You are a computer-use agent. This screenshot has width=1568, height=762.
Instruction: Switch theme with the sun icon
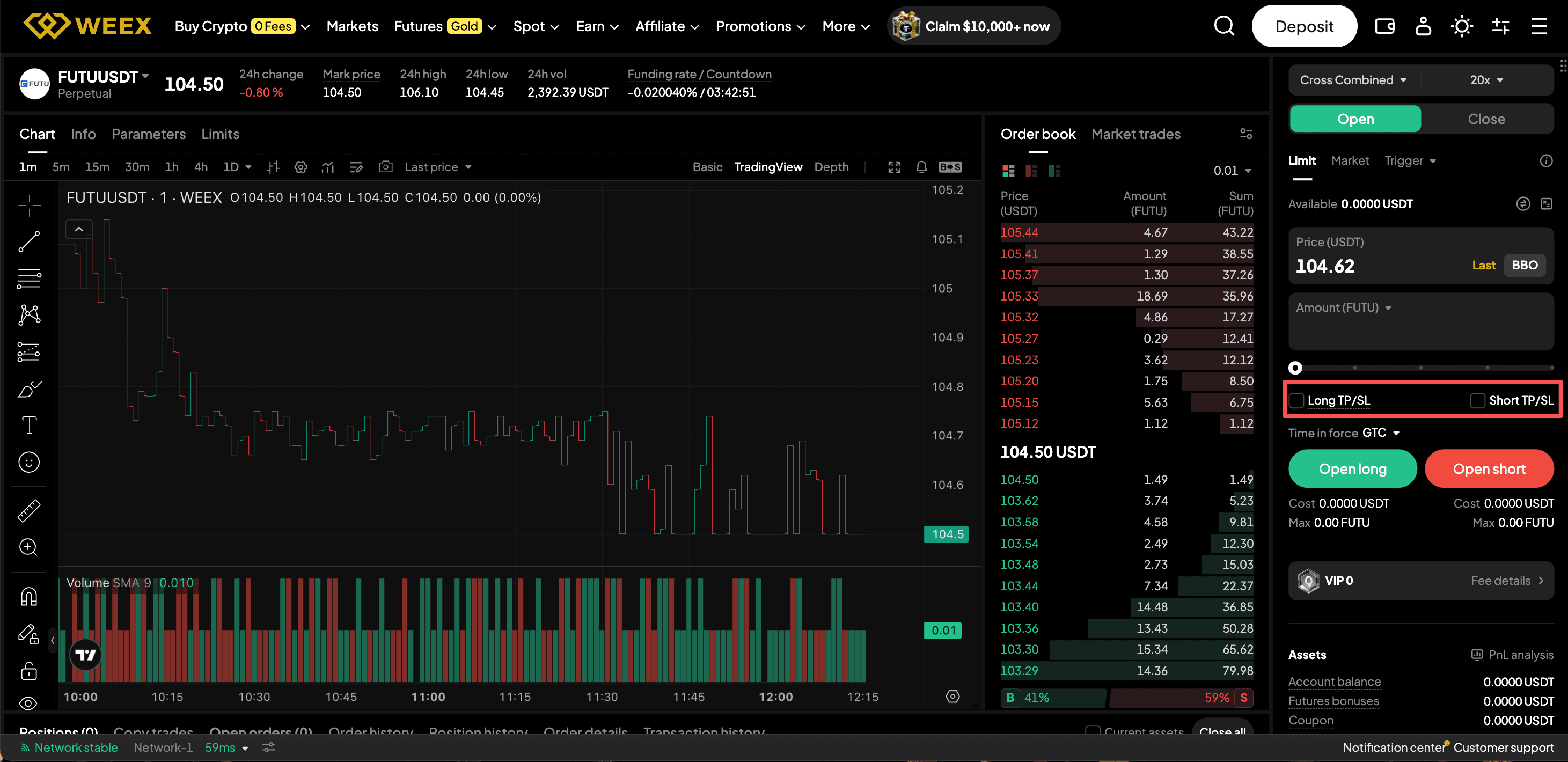1461,26
